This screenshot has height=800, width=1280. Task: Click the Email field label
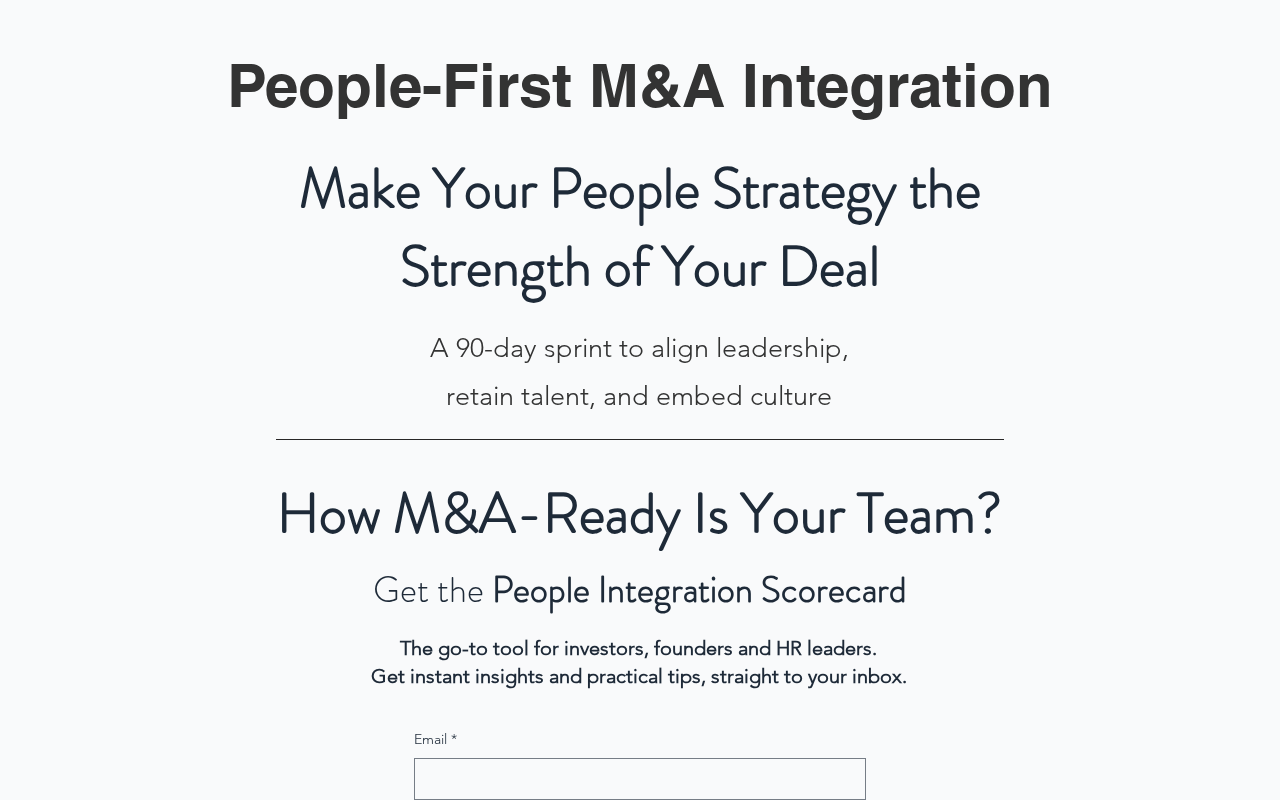[430, 740]
